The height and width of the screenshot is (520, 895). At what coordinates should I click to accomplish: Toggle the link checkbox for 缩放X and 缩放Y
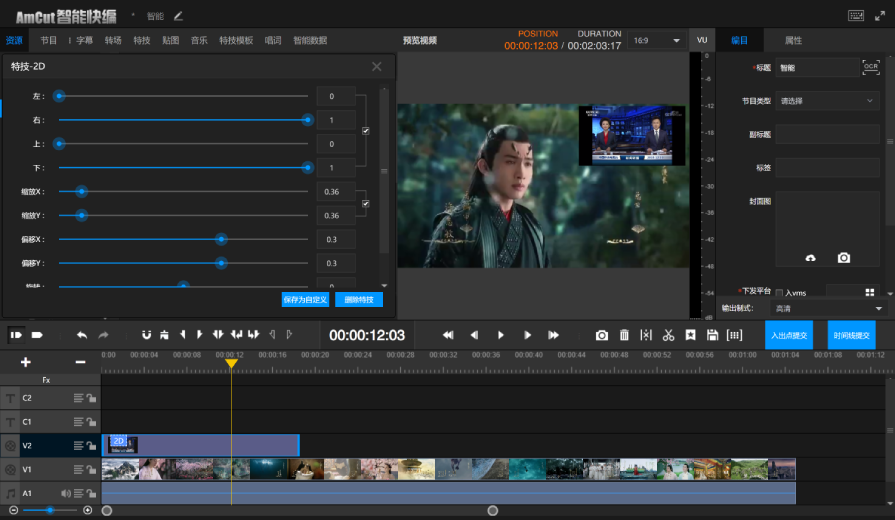[x=365, y=204]
